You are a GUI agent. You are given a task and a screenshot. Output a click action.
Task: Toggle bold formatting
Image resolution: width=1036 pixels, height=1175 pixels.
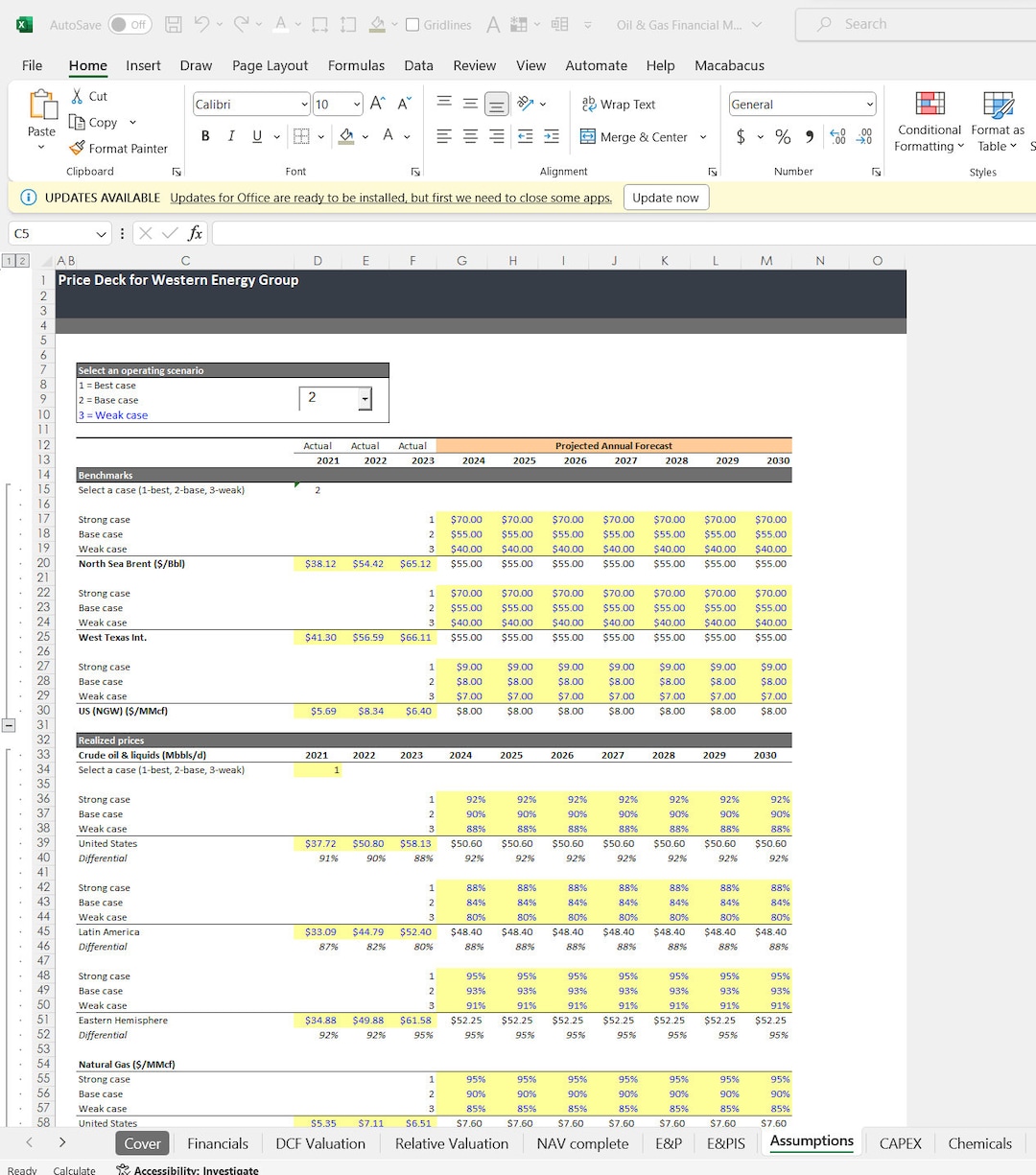[x=204, y=135]
